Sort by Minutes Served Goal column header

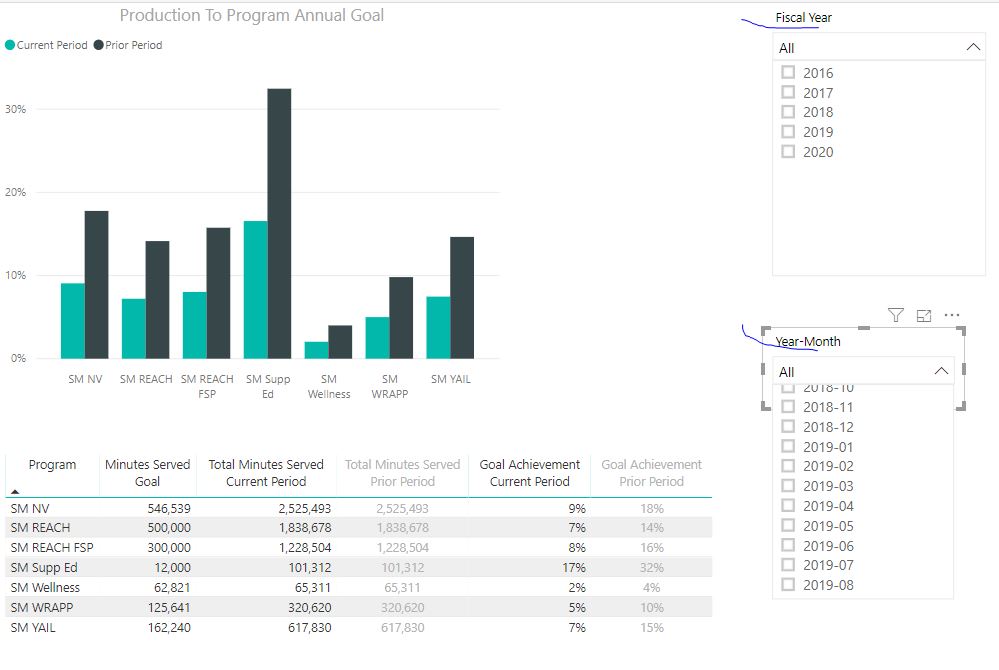tap(147, 473)
